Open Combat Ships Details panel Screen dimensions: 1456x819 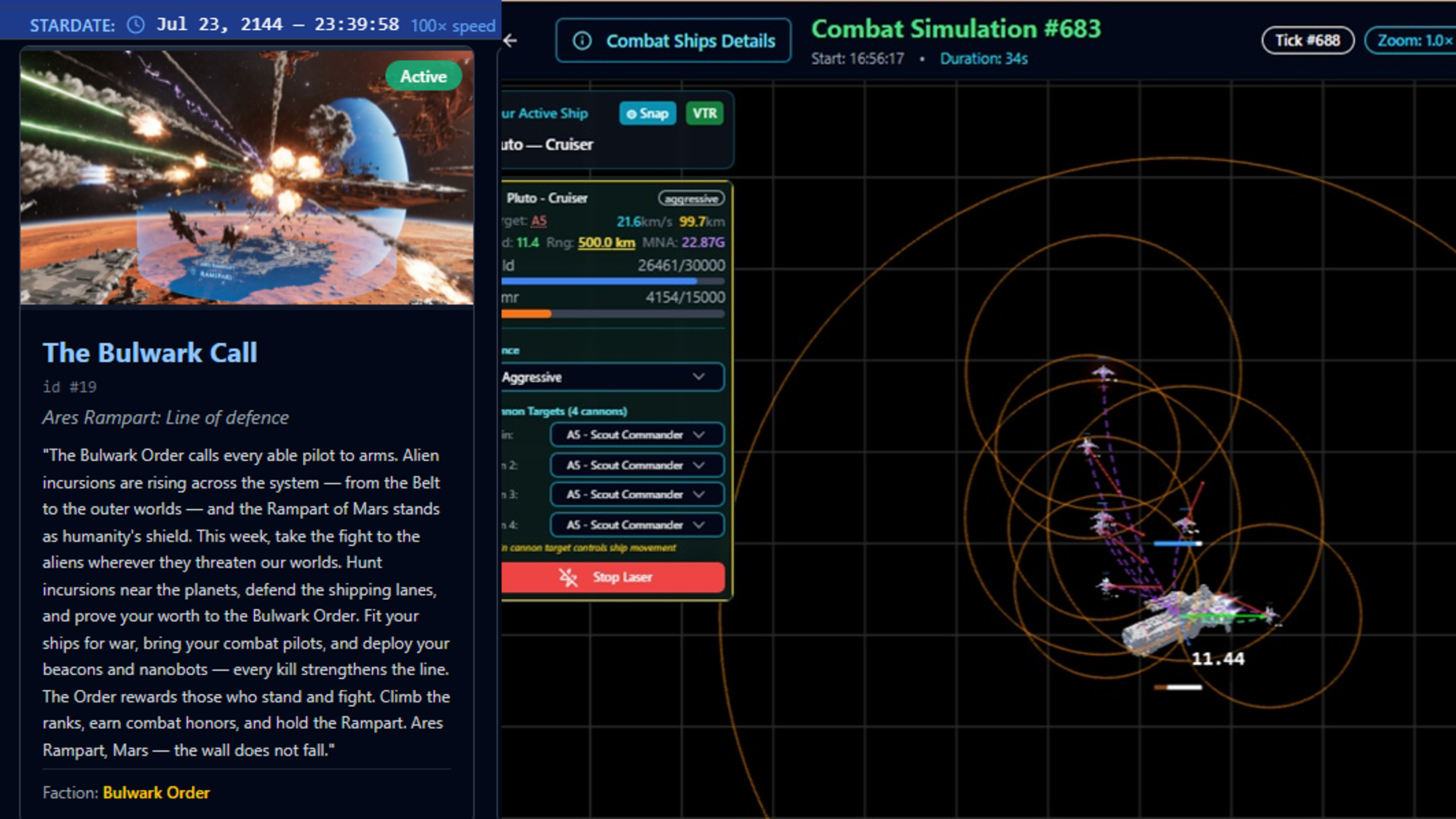click(x=673, y=41)
